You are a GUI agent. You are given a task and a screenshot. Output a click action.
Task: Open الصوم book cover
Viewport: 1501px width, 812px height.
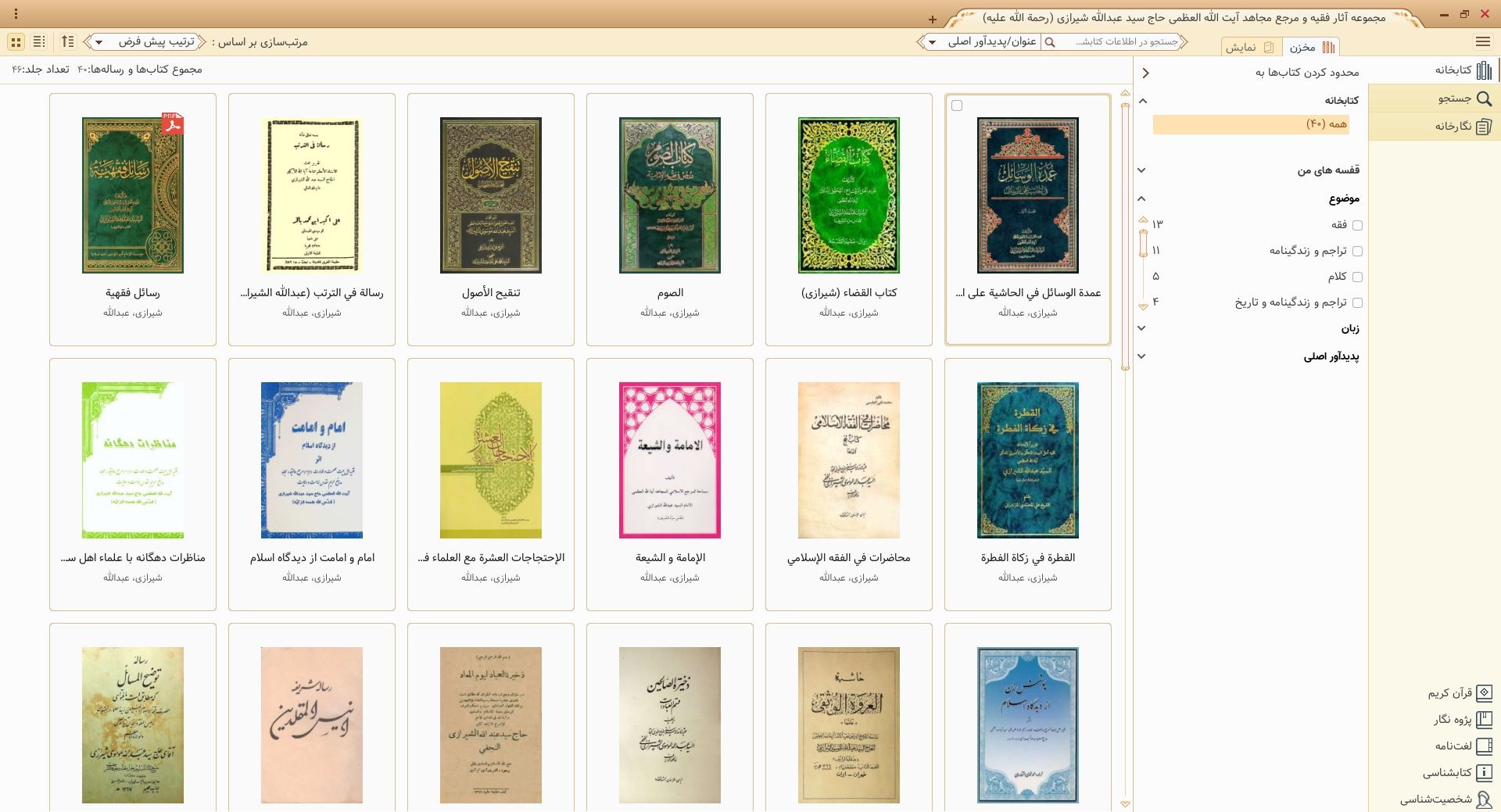[670, 195]
